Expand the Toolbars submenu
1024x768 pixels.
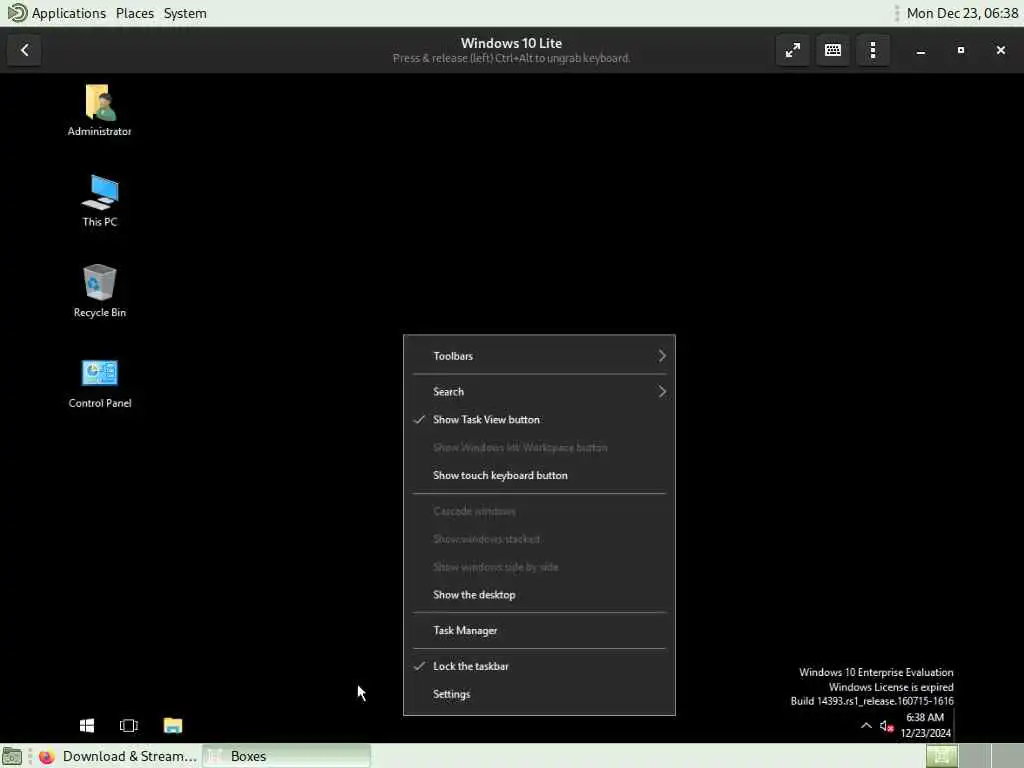pos(539,356)
